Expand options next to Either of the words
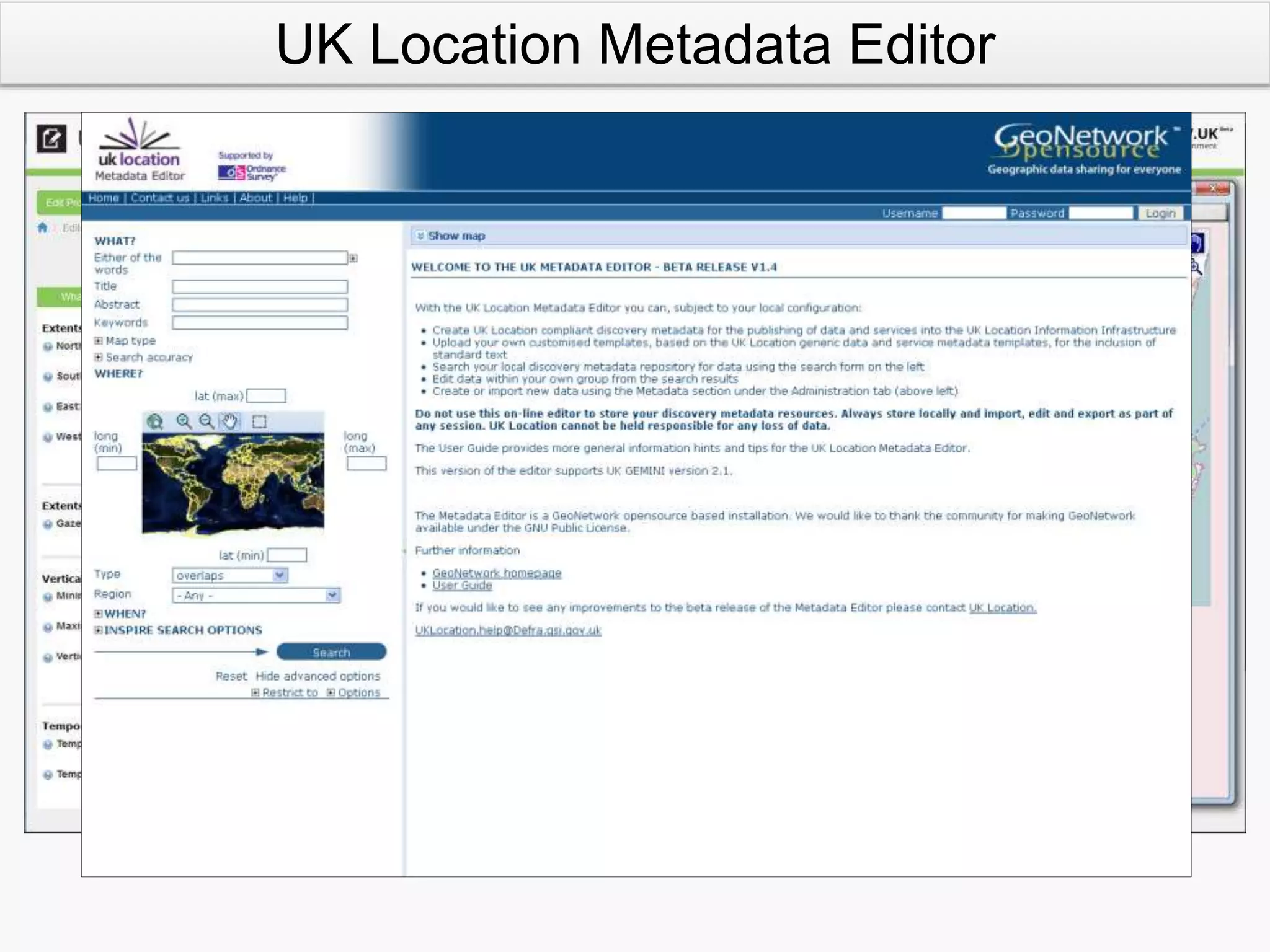This screenshot has height=952, width=1270. pos(353,258)
